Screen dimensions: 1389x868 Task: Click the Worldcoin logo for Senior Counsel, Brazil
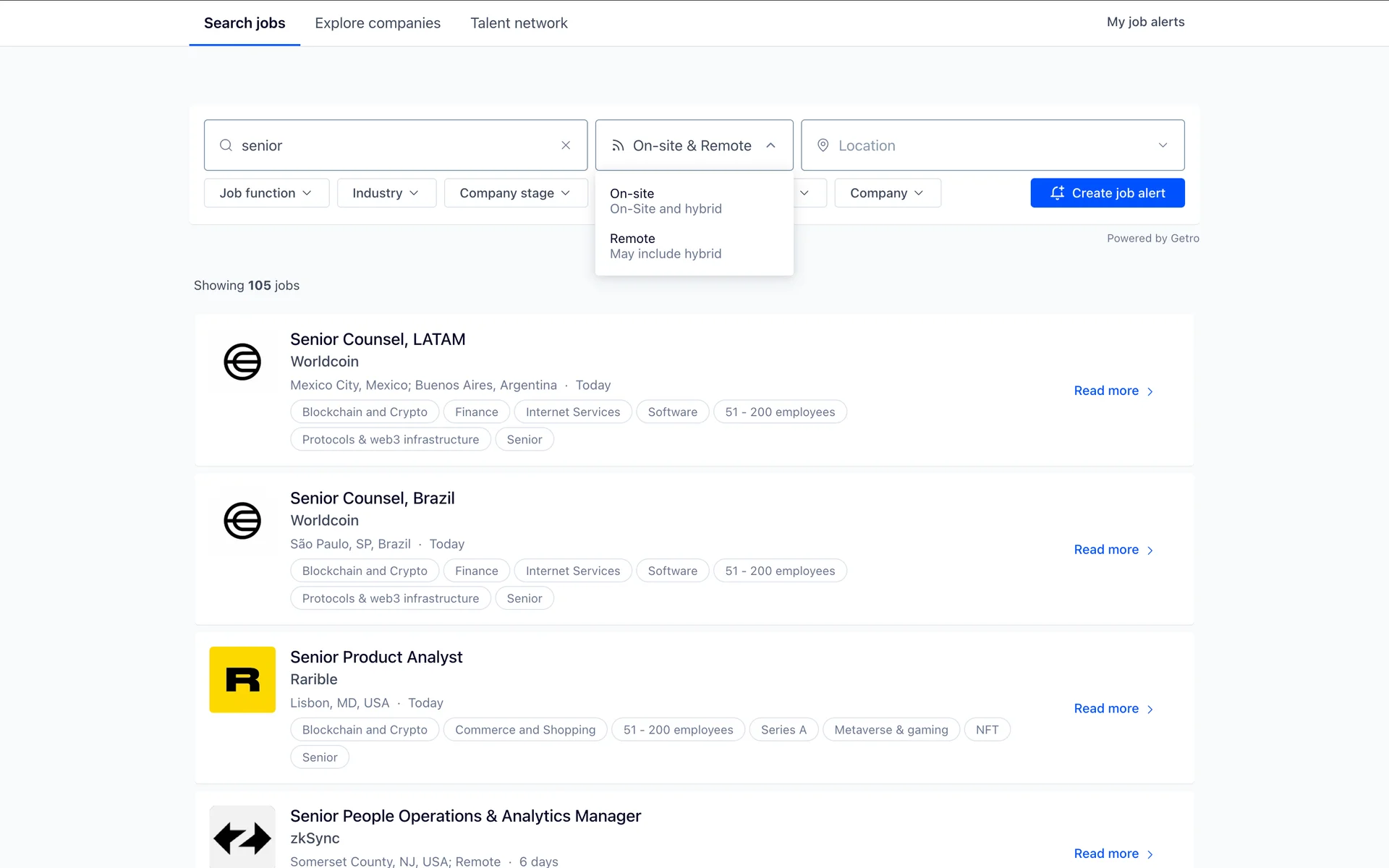242,521
